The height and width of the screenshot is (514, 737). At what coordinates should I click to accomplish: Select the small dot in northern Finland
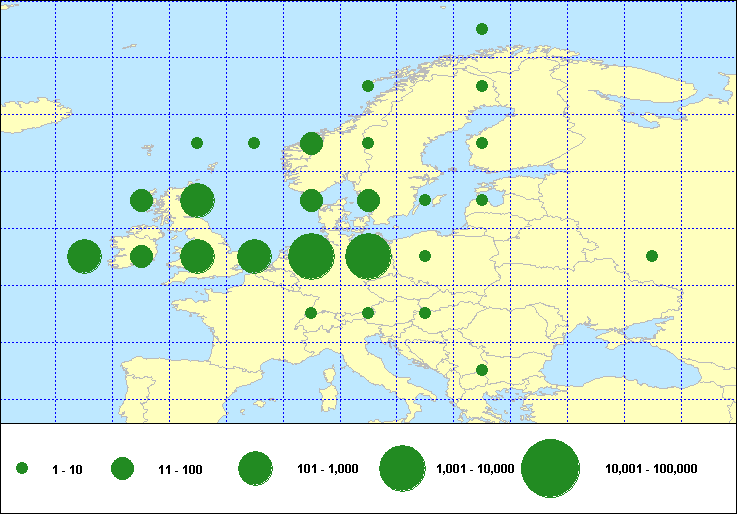(481, 86)
